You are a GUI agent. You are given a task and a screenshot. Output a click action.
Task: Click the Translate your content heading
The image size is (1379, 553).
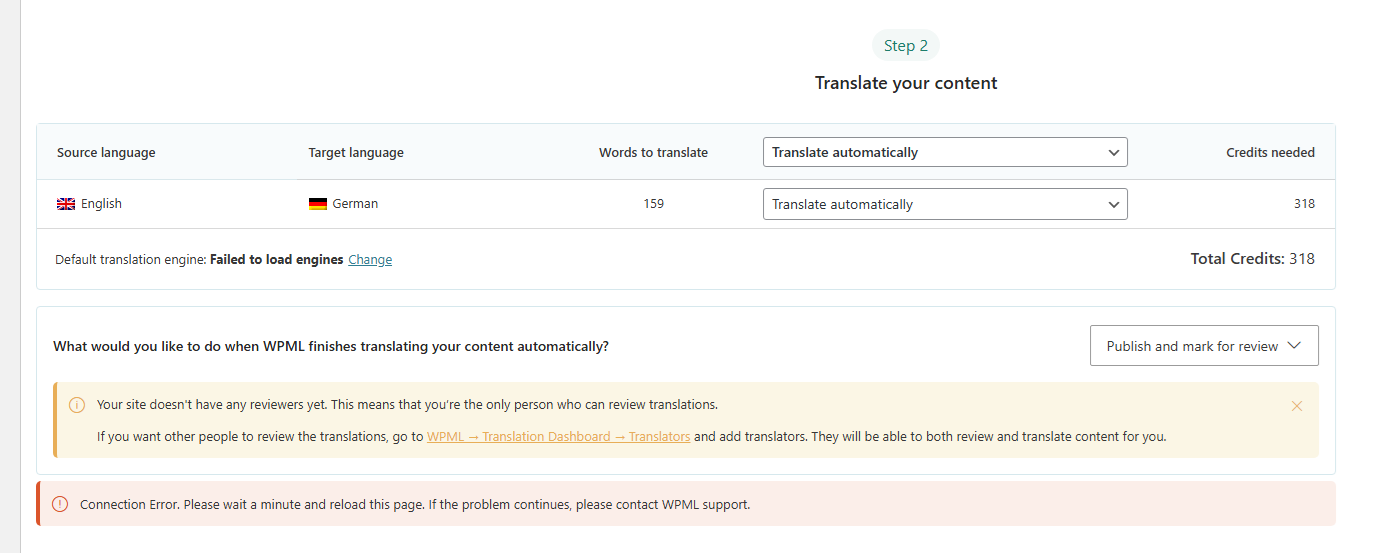coord(906,83)
